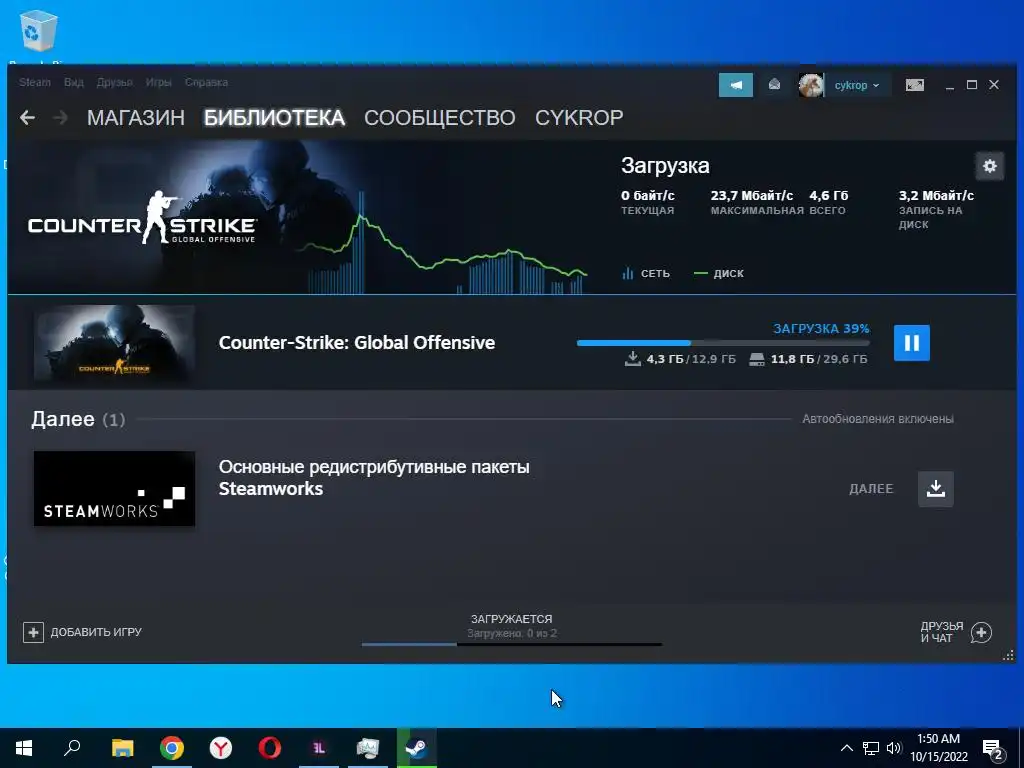This screenshot has height=768, width=1024.
Task: Click the Далее (1) queue heading
Action: pos(78,419)
